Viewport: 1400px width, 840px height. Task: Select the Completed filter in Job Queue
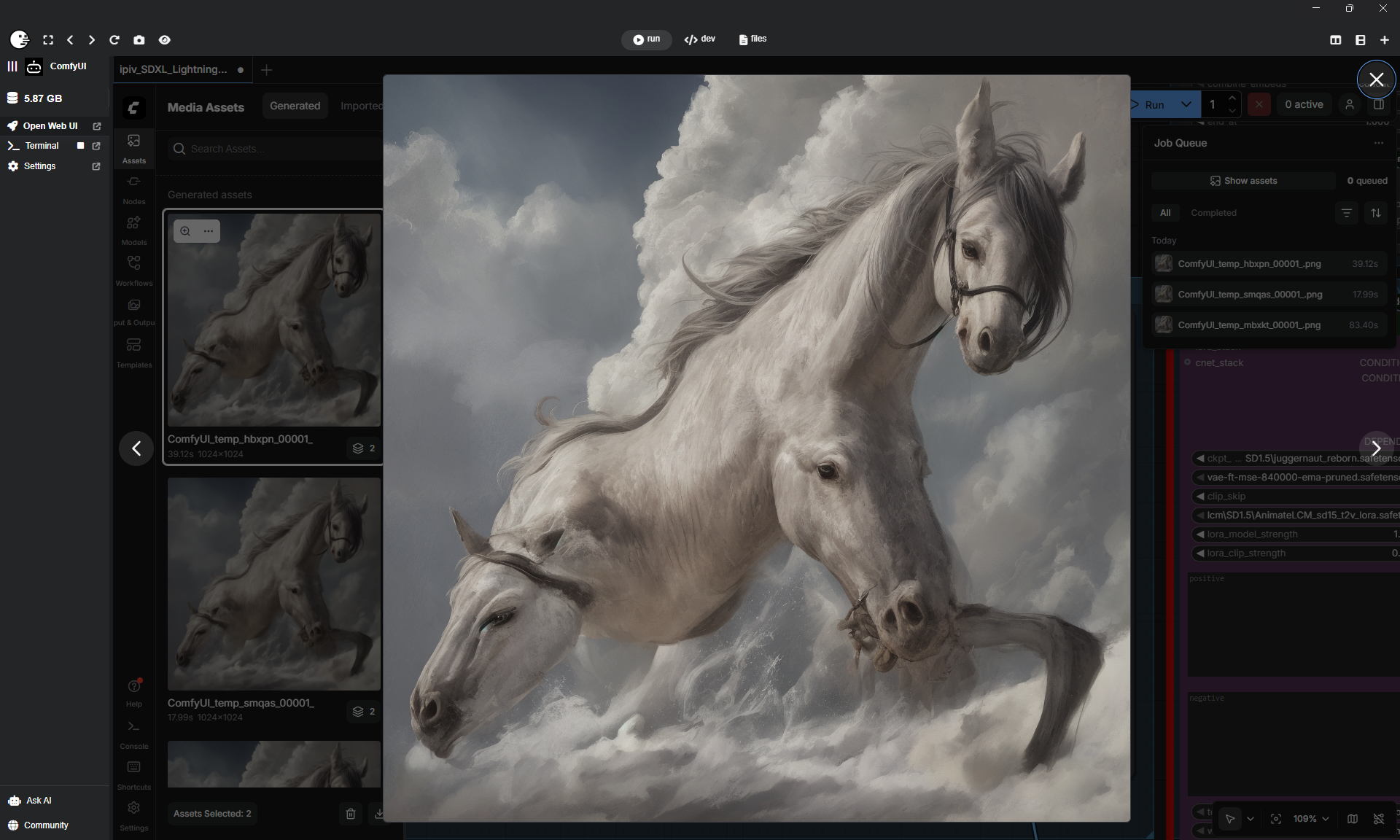click(x=1213, y=212)
